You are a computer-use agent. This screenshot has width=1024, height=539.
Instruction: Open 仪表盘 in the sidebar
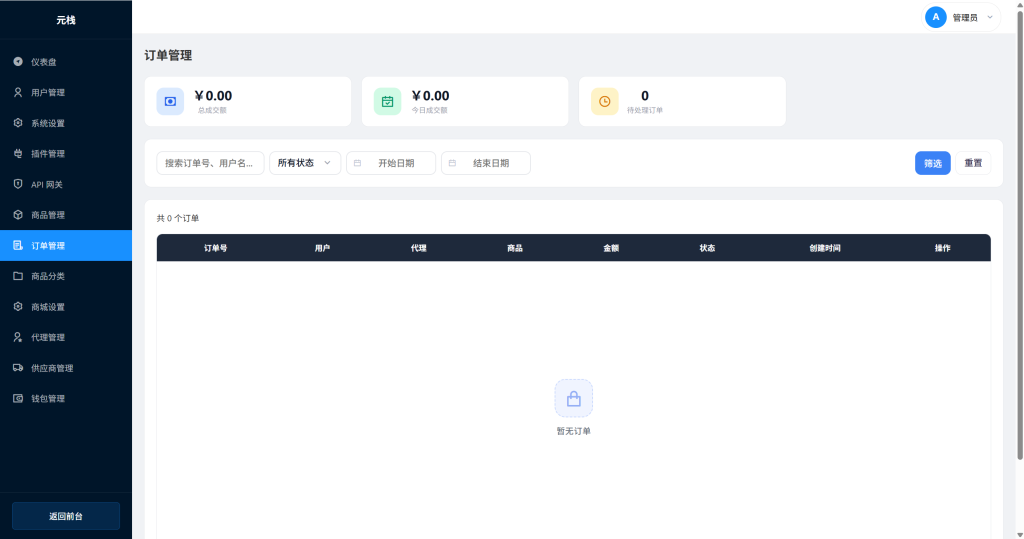(x=66, y=61)
